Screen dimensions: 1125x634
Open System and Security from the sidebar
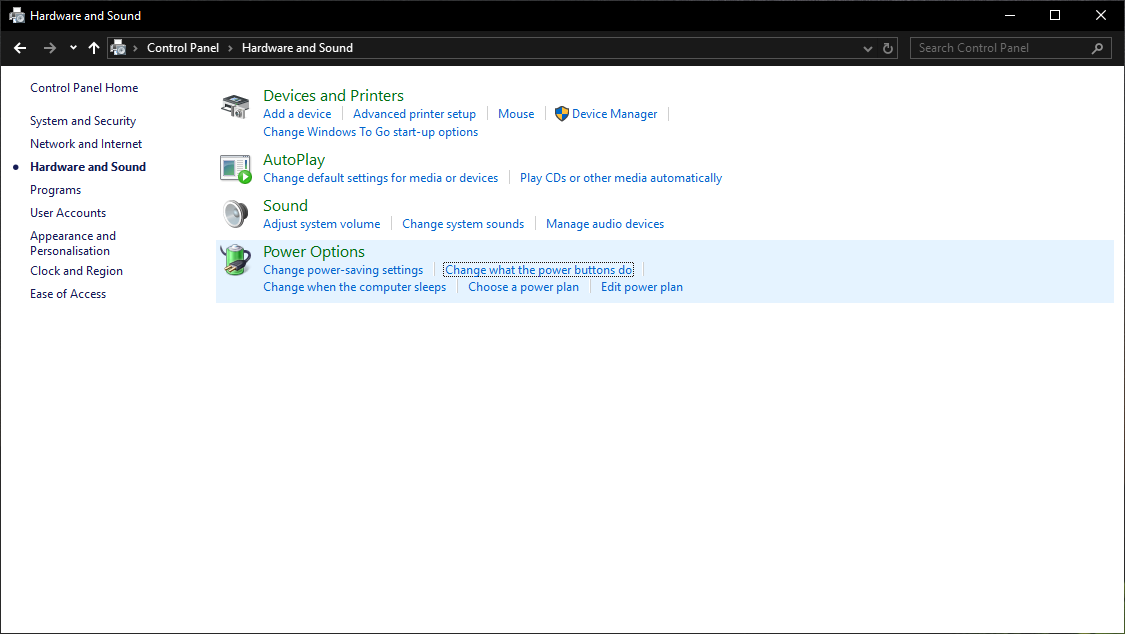click(x=83, y=120)
